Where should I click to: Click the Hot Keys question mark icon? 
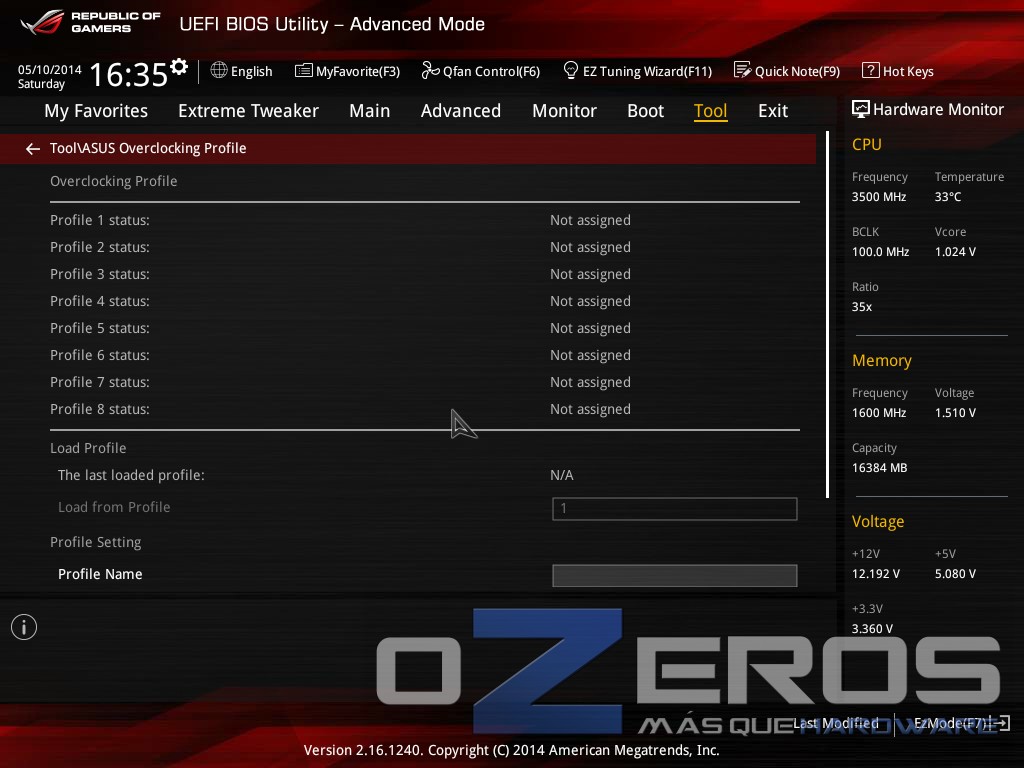point(871,71)
